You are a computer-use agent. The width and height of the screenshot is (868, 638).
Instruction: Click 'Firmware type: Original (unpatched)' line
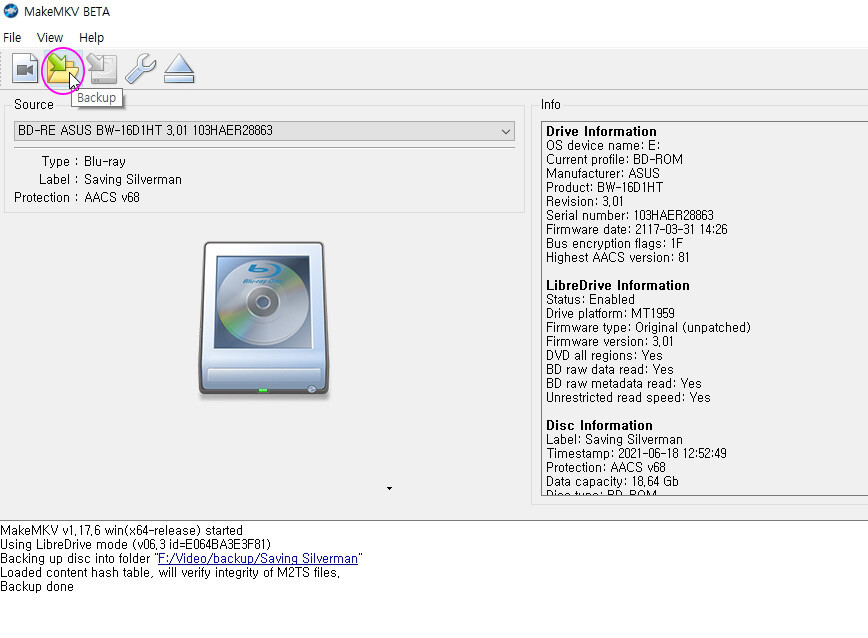click(648, 328)
